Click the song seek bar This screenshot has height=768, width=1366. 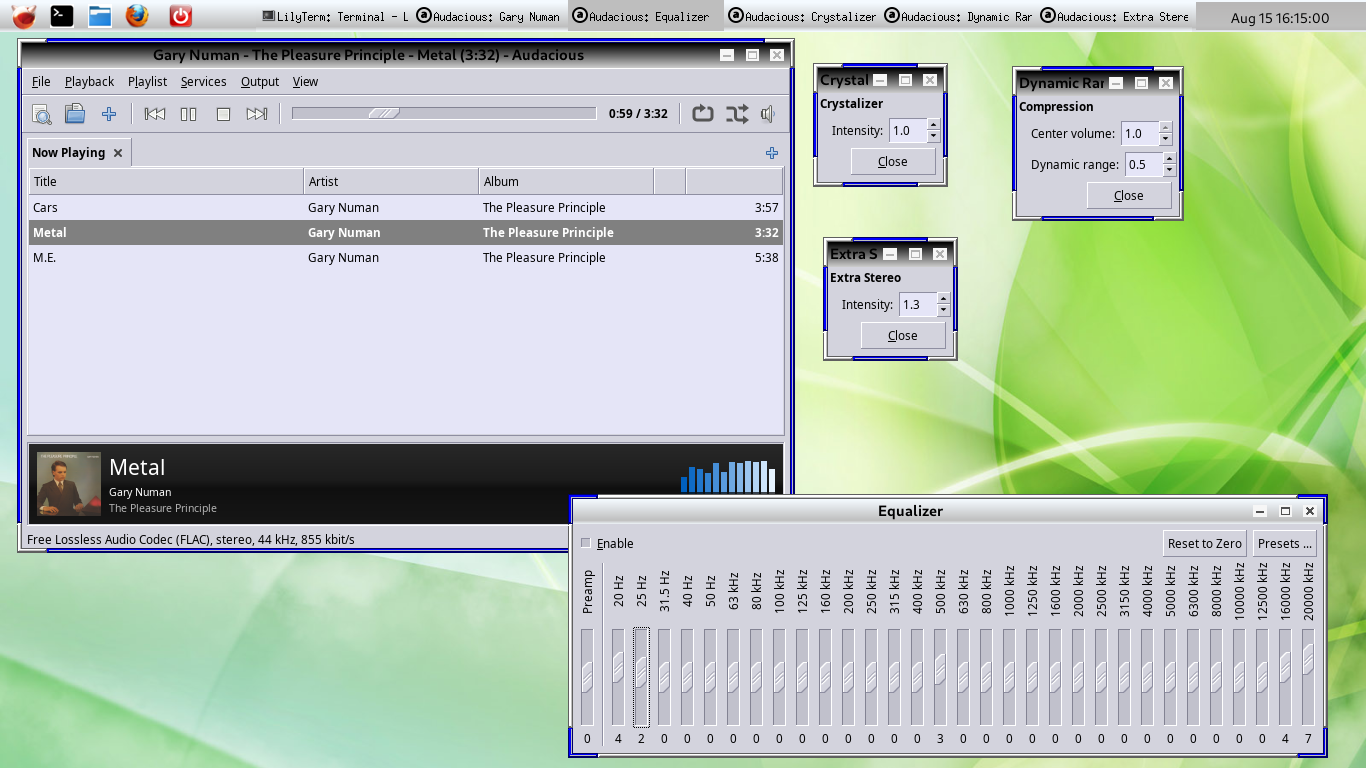pos(444,113)
